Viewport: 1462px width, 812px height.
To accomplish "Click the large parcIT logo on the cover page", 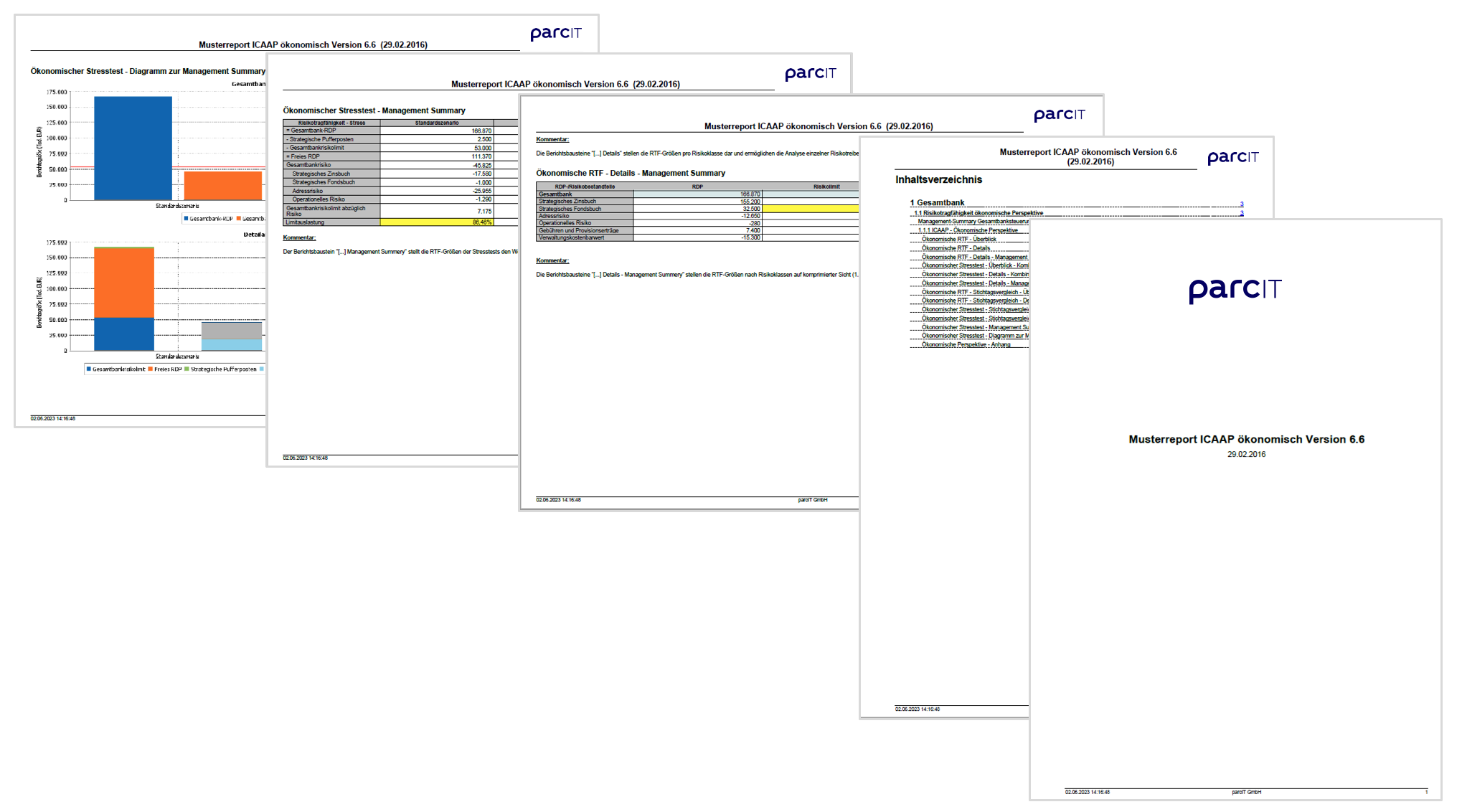I will 1235,290.
